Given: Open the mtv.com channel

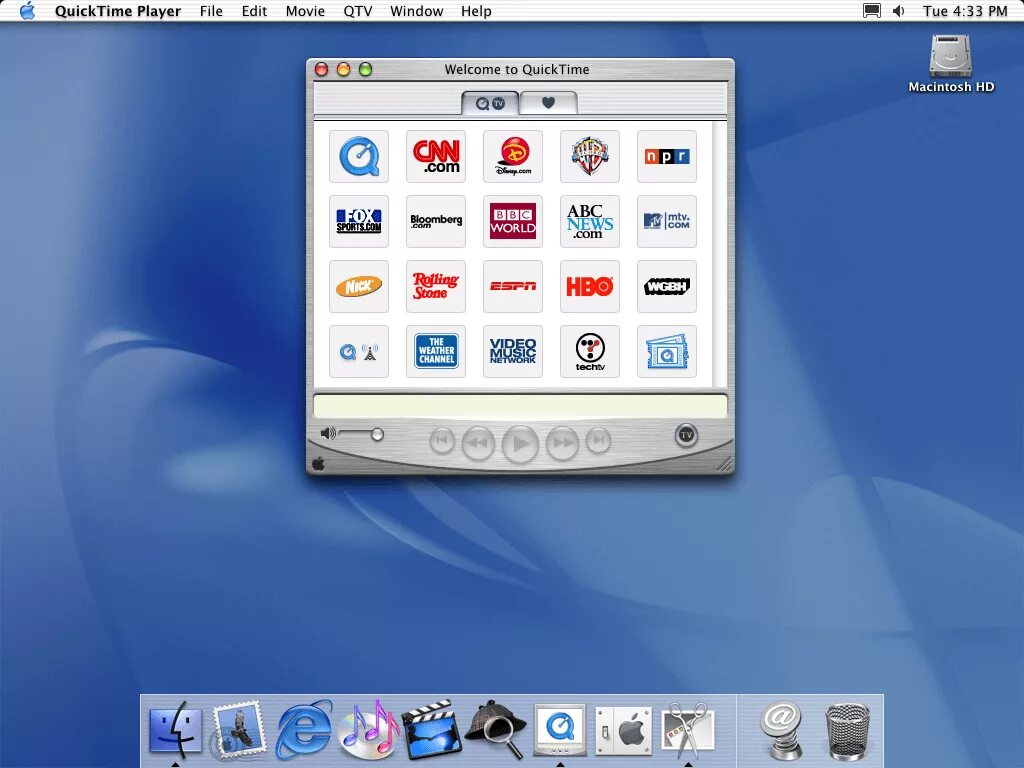Looking at the screenshot, I should pyautogui.click(x=667, y=221).
